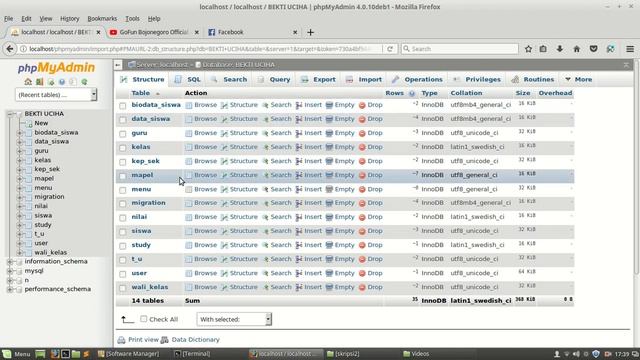
Task: Open the taskbar terminal launcher icon
Action: click(x=65, y=354)
